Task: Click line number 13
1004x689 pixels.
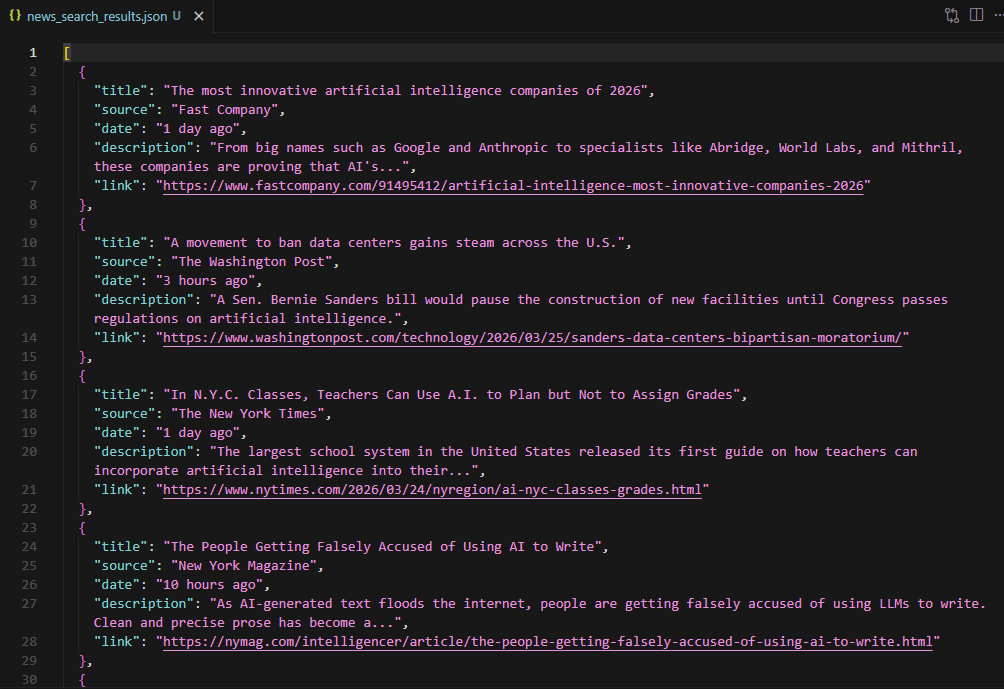Action: 29,299
